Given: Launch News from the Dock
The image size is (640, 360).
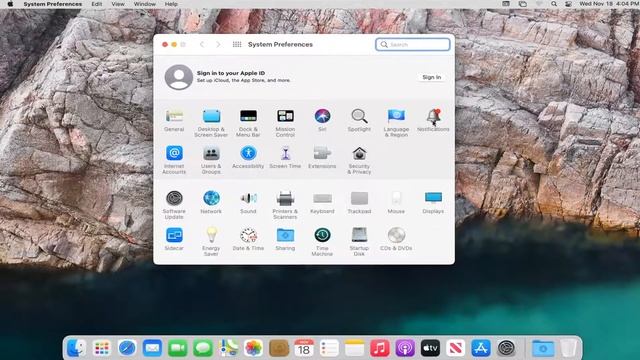Looking at the screenshot, I should [x=456, y=348].
